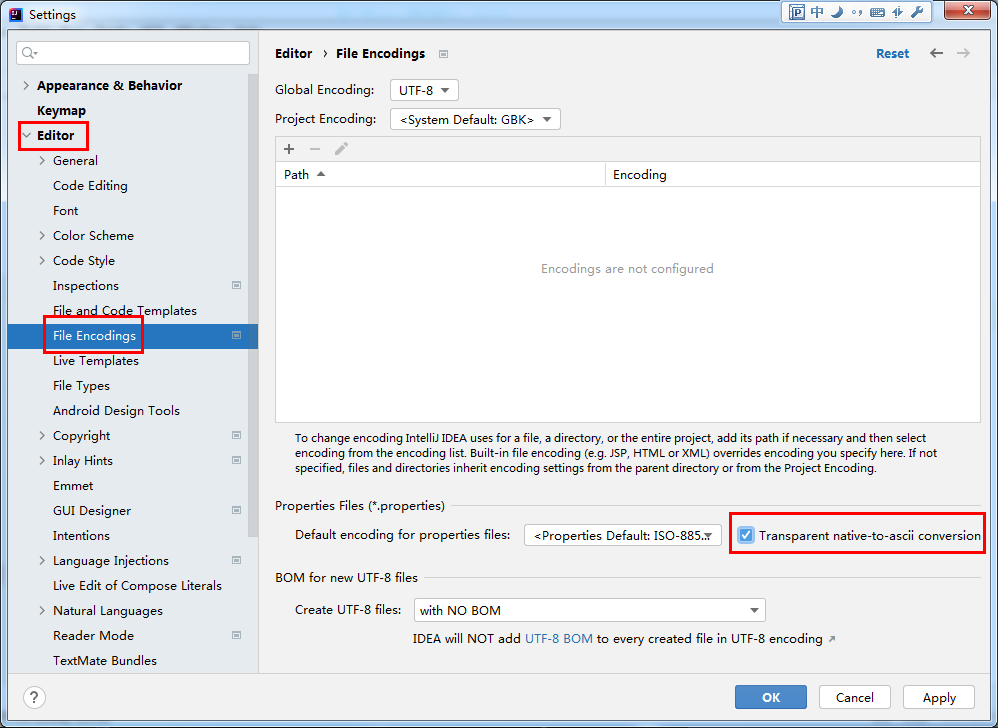Image resolution: width=998 pixels, height=728 pixels.
Task: Click the project-level icon on File Encodings row
Action: click(x=237, y=335)
